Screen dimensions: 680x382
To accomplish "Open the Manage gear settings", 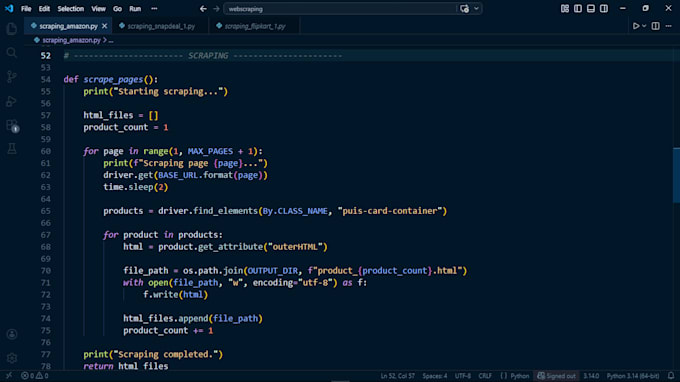I will (12, 358).
